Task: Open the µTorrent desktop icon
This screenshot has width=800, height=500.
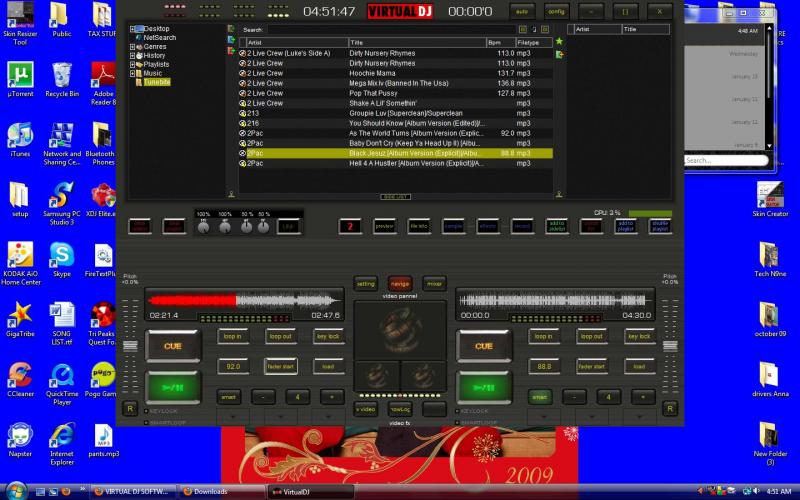Action: tap(20, 79)
